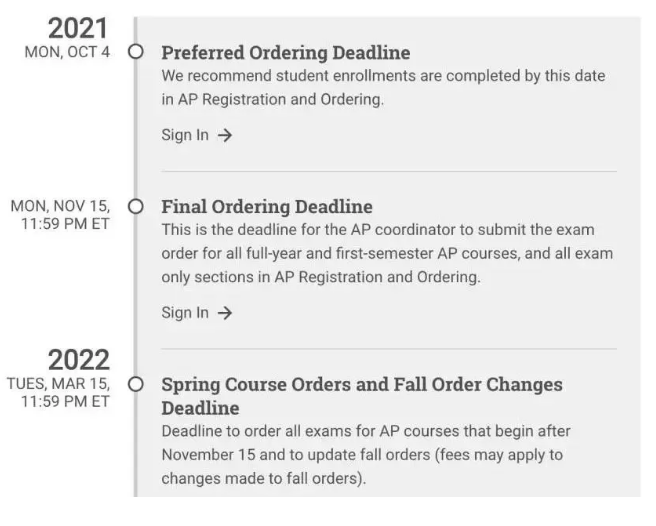The height and width of the screenshot is (526, 656).
Task: Click the 2022 year label
Action: (x=79, y=360)
